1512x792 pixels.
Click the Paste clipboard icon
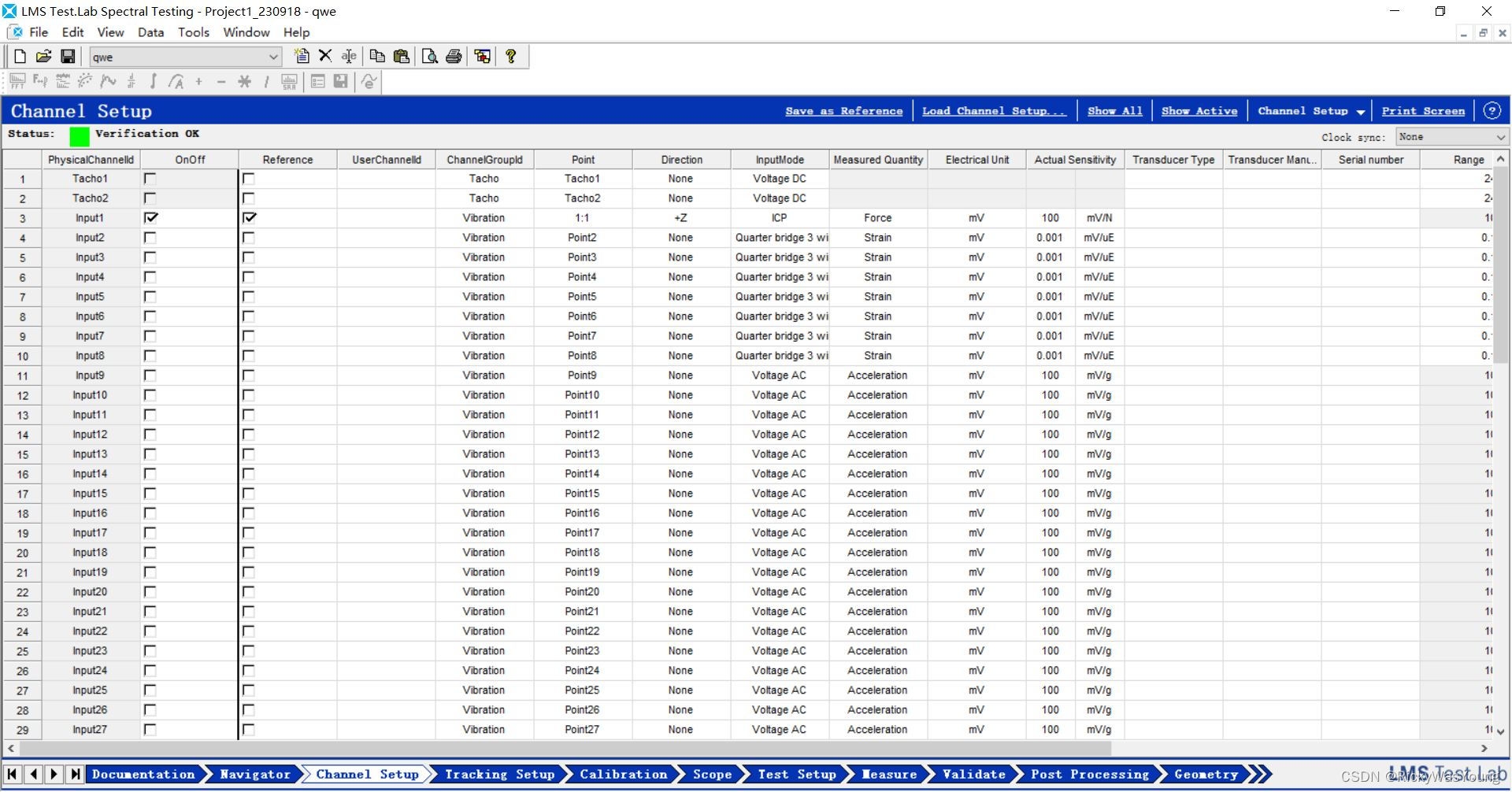point(402,57)
